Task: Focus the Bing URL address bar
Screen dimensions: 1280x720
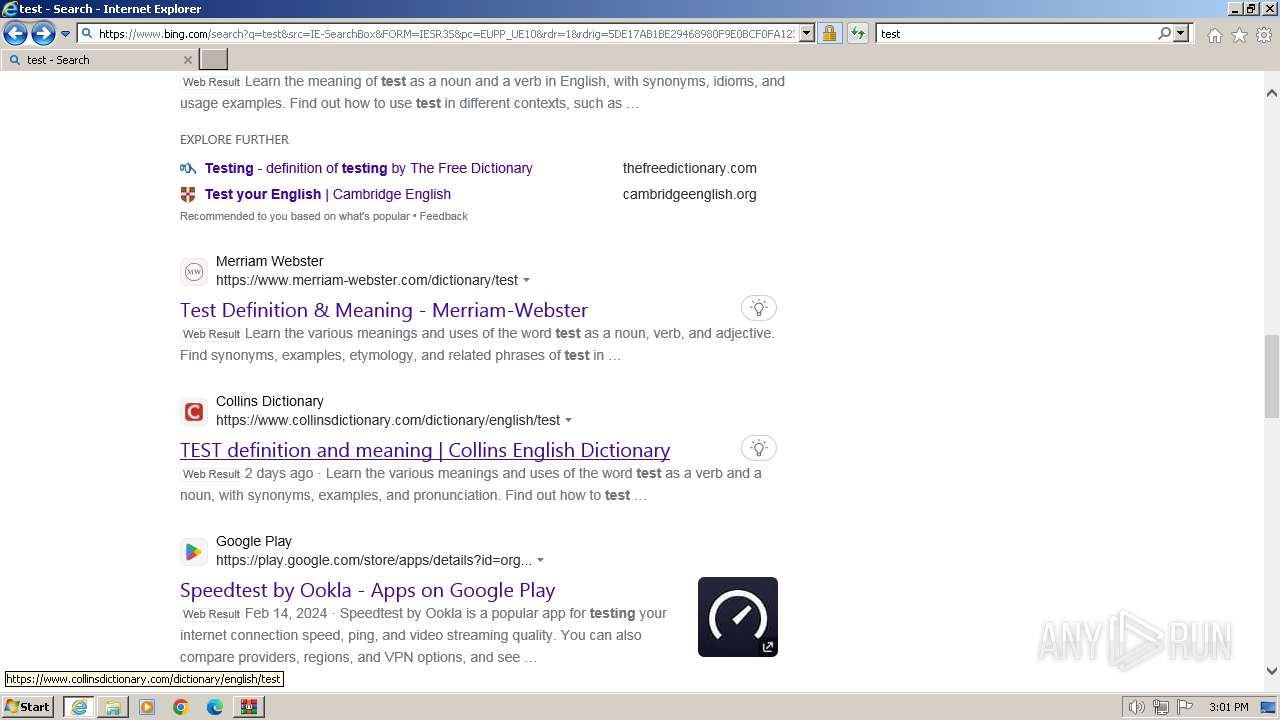Action: (445, 33)
